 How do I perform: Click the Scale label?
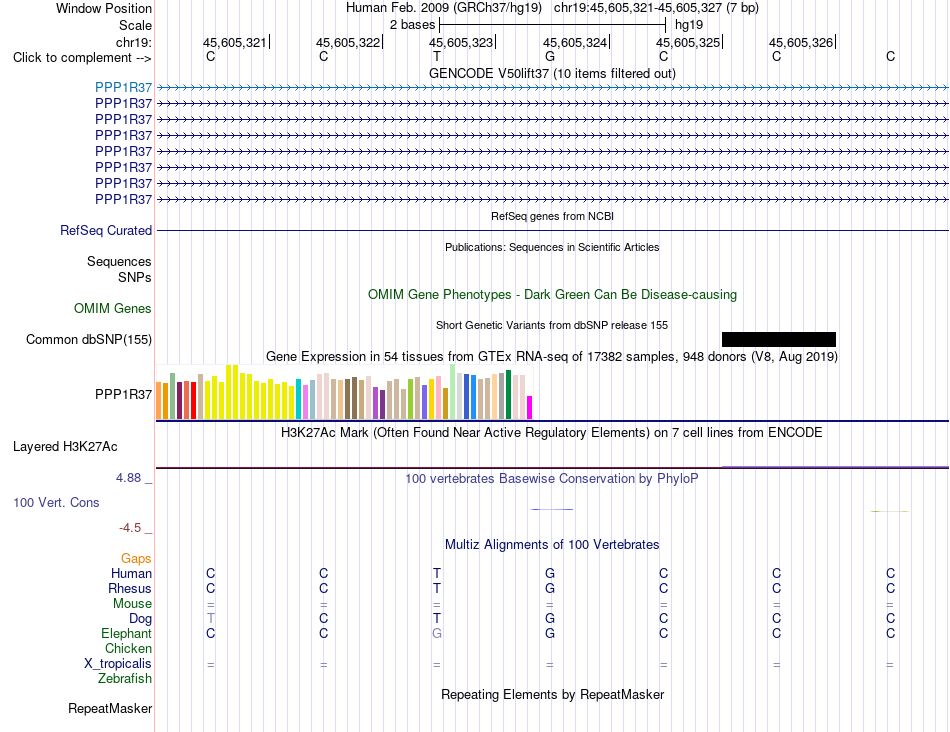coord(136,25)
